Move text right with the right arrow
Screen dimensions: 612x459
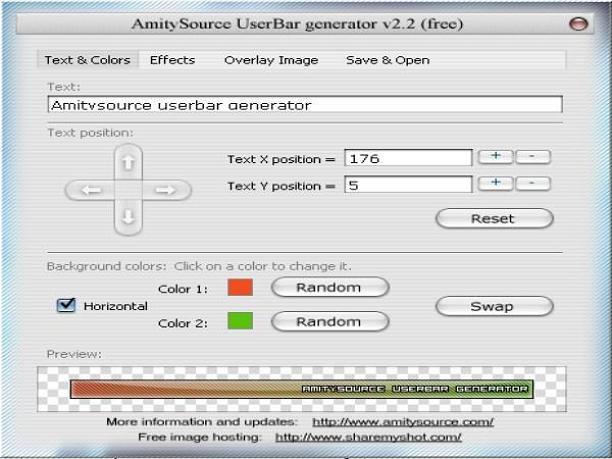(x=166, y=190)
